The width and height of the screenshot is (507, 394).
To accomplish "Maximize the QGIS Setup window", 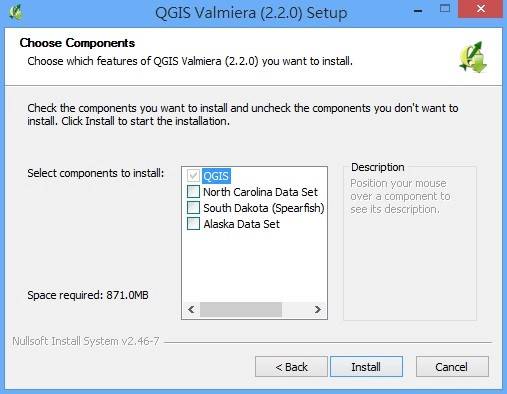I will (445, 8).
